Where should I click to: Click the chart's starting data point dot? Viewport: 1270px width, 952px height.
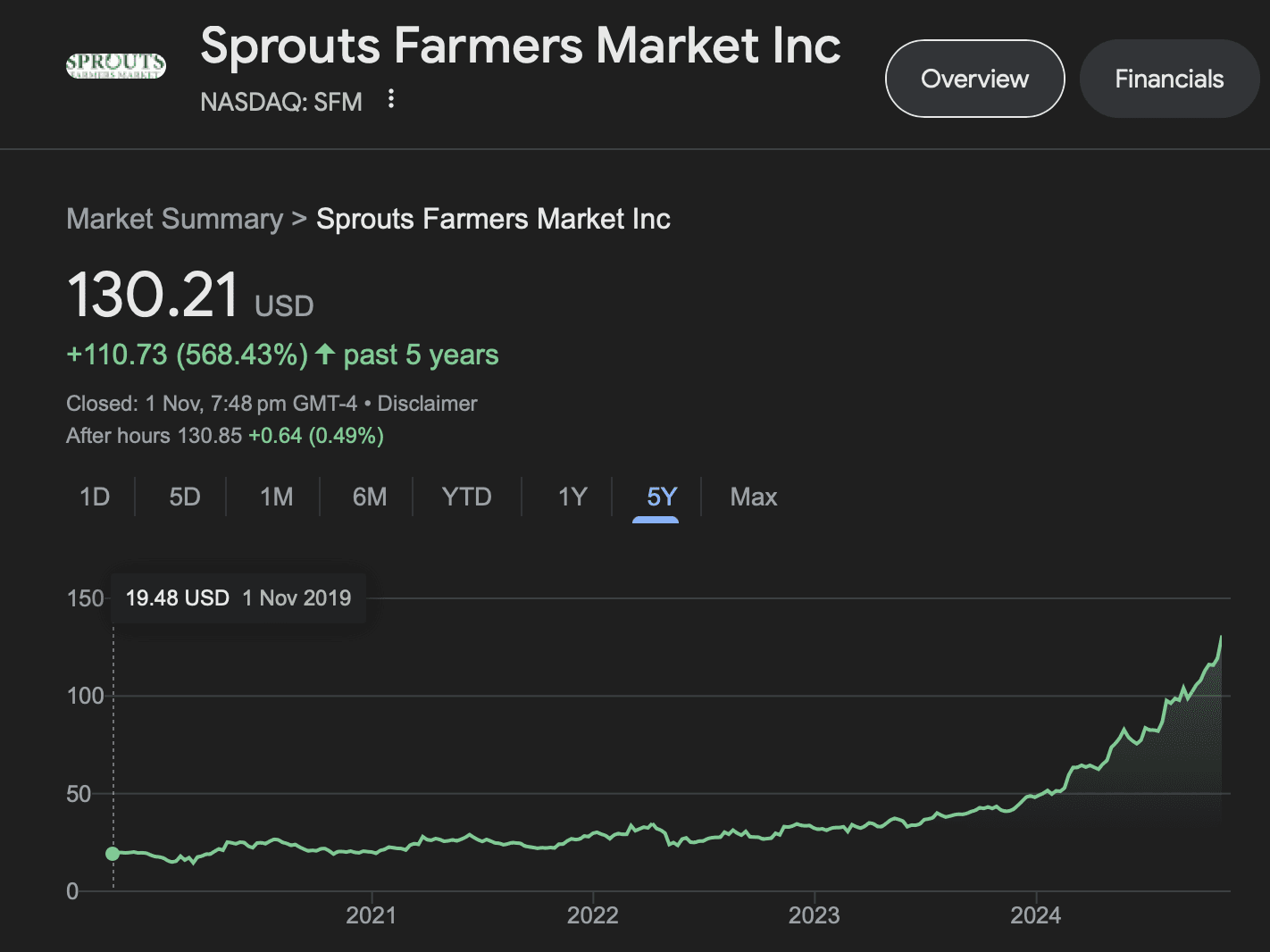(113, 854)
